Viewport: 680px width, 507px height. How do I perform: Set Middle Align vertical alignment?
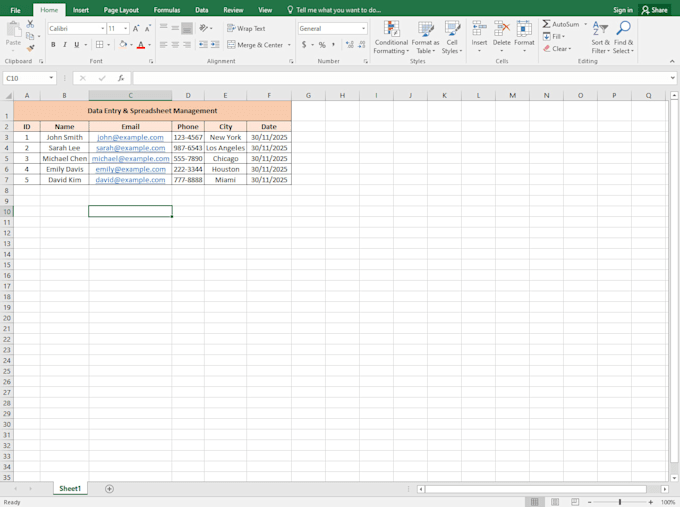click(x=175, y=29)
